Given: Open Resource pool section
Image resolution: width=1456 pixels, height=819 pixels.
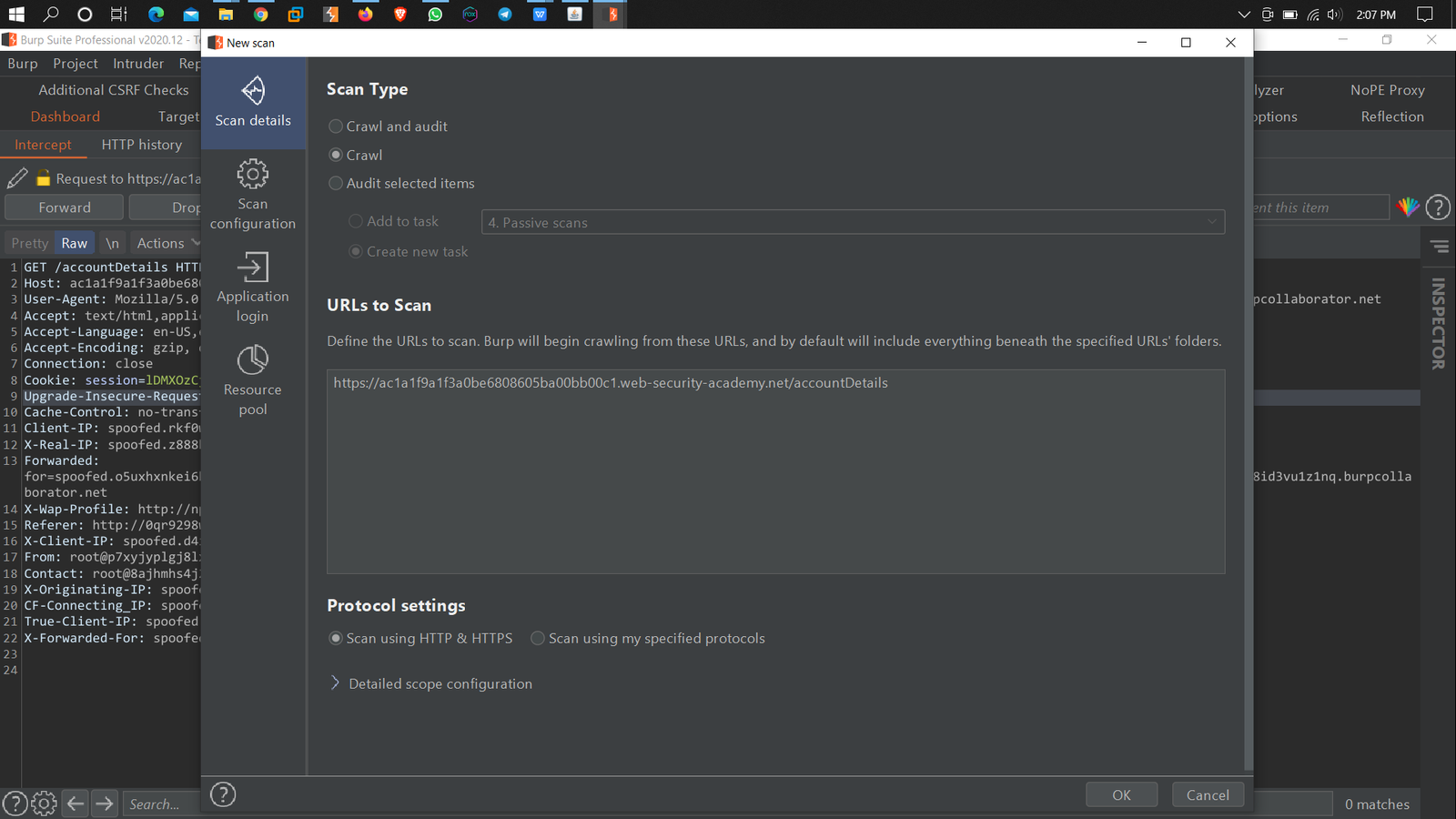Looking at the screenshot, I should 253,380.
